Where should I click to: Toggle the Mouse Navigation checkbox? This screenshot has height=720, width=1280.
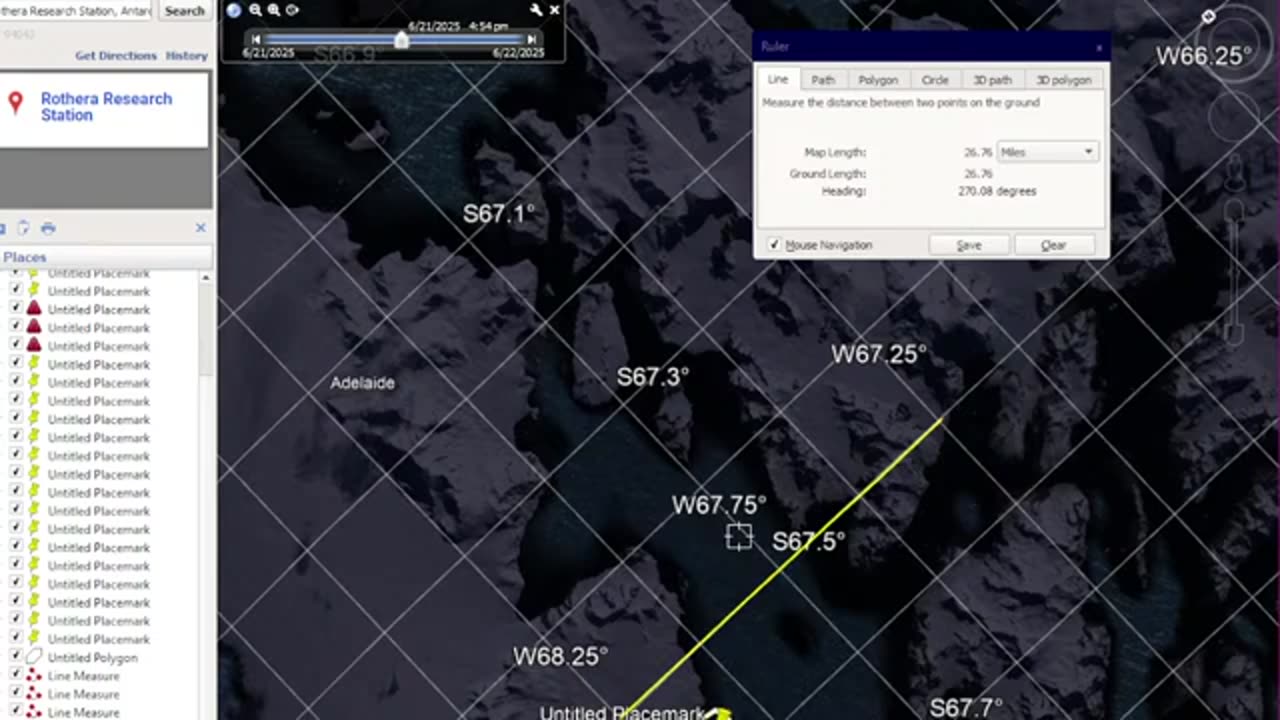point(774,245)
